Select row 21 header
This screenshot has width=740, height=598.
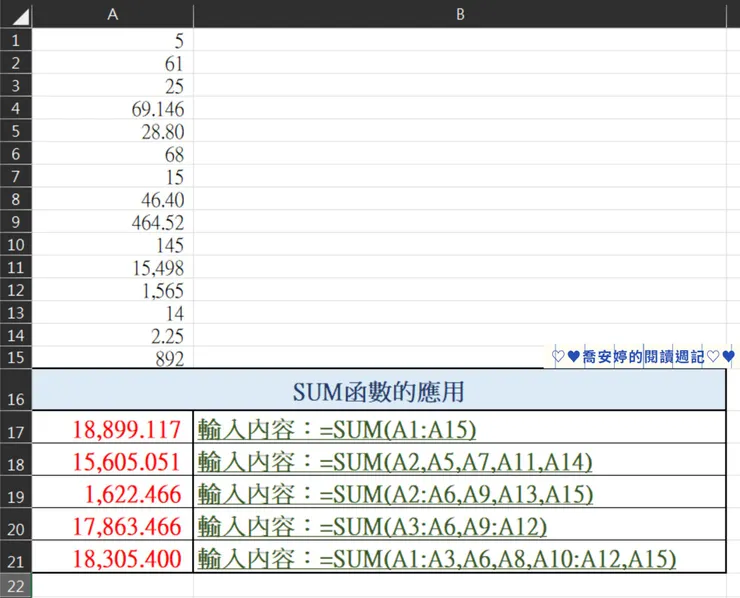tap(16, 556)
